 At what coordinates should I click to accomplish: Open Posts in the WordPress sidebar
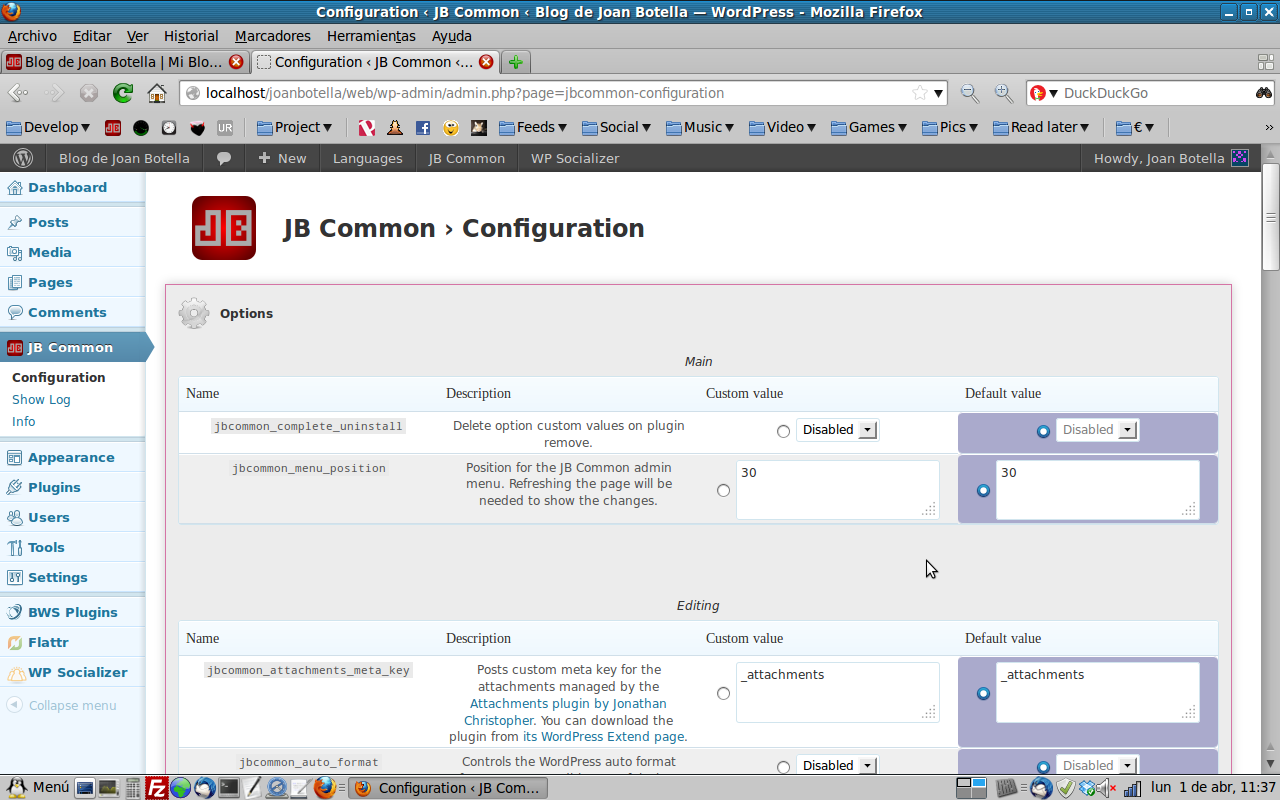click(x=48, y=222)
